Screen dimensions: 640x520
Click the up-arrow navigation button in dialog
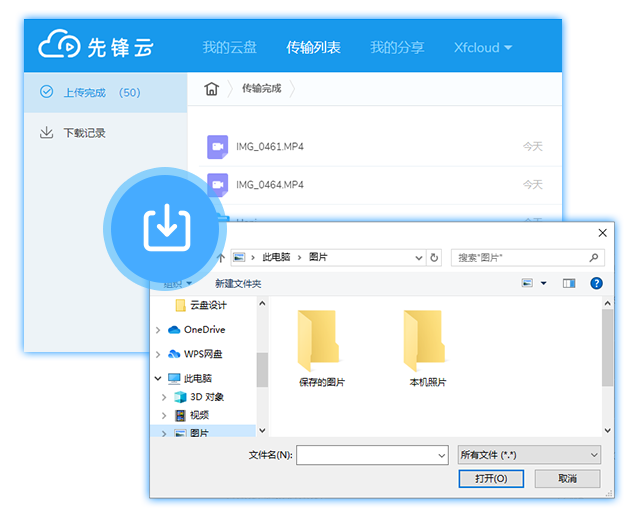tap(221, 258)
